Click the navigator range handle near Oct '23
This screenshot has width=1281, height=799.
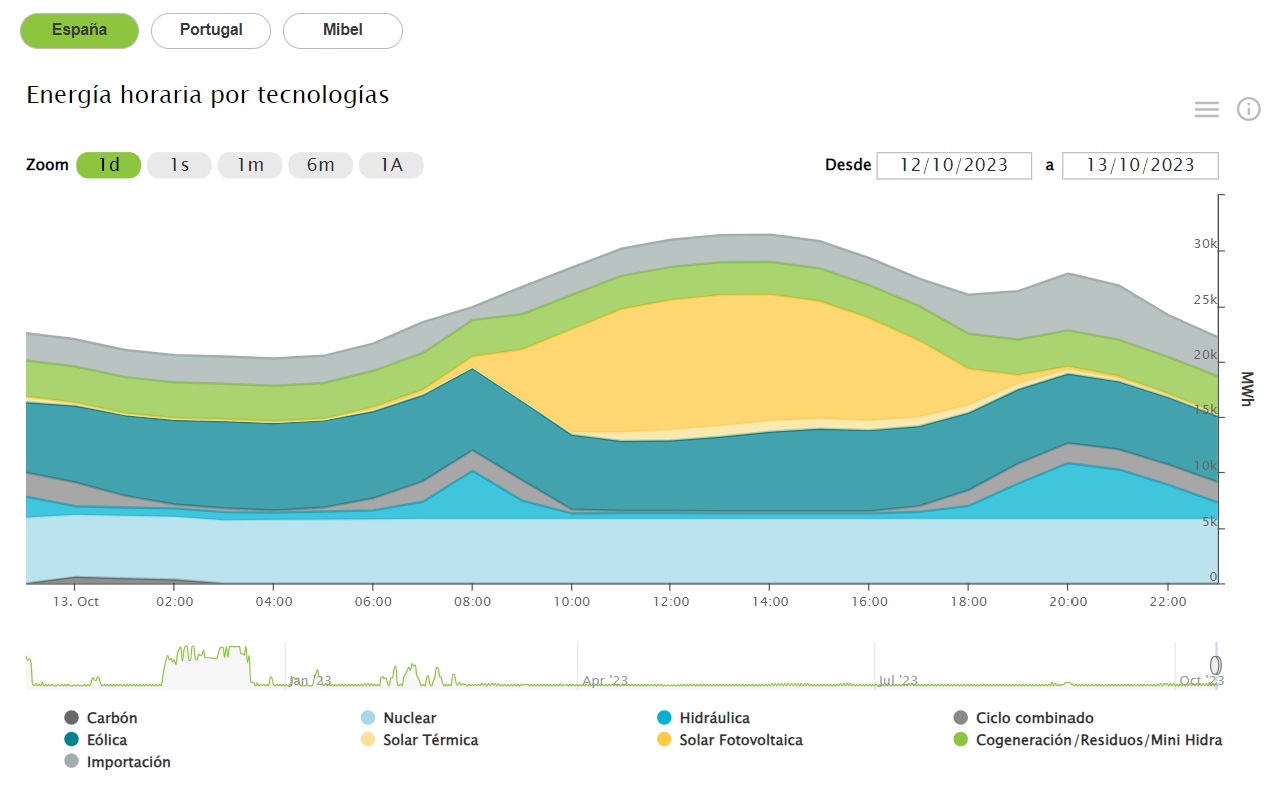[x=1215, y=665]
